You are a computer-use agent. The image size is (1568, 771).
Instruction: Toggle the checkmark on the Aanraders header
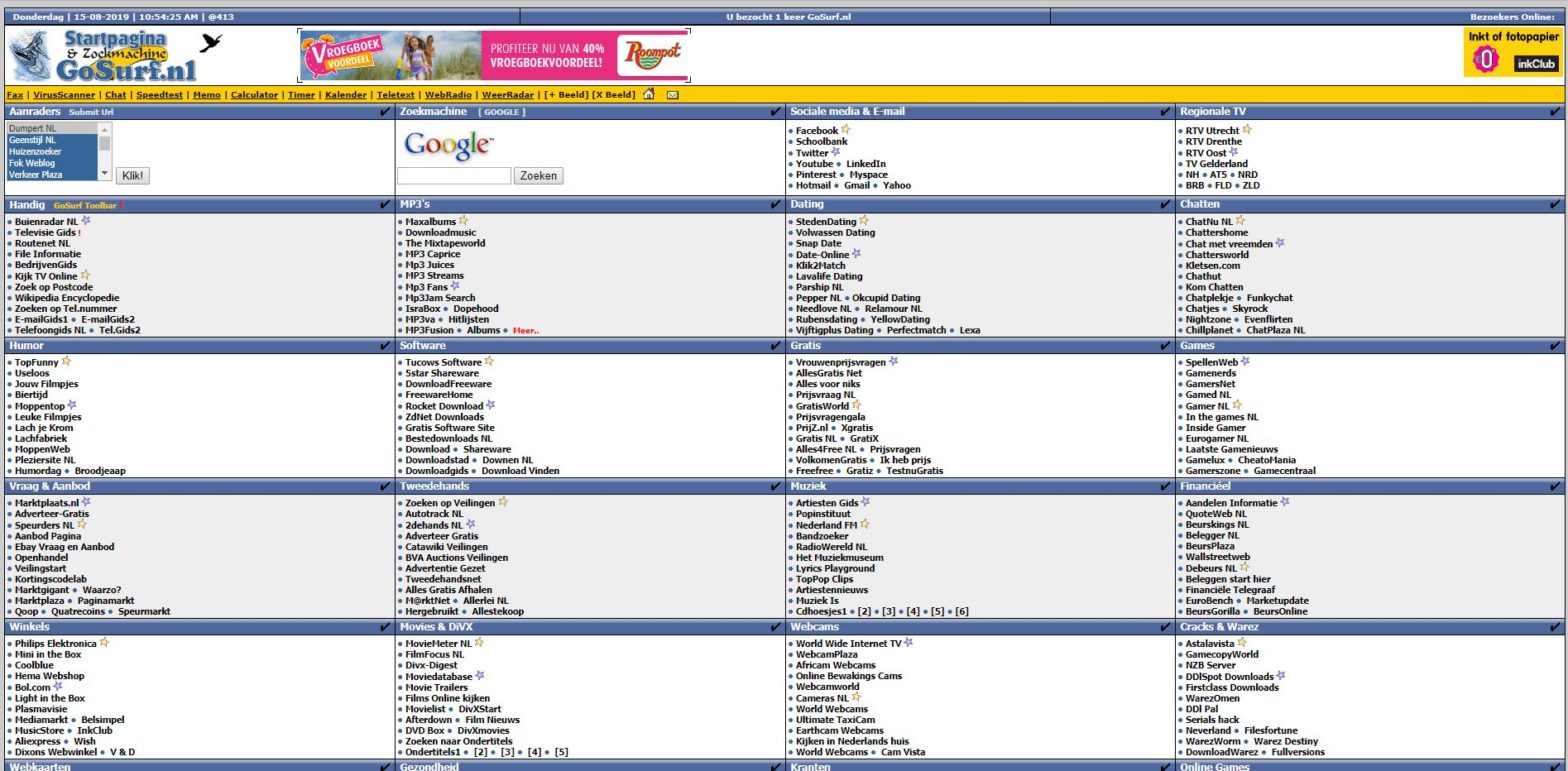[386, 112]
